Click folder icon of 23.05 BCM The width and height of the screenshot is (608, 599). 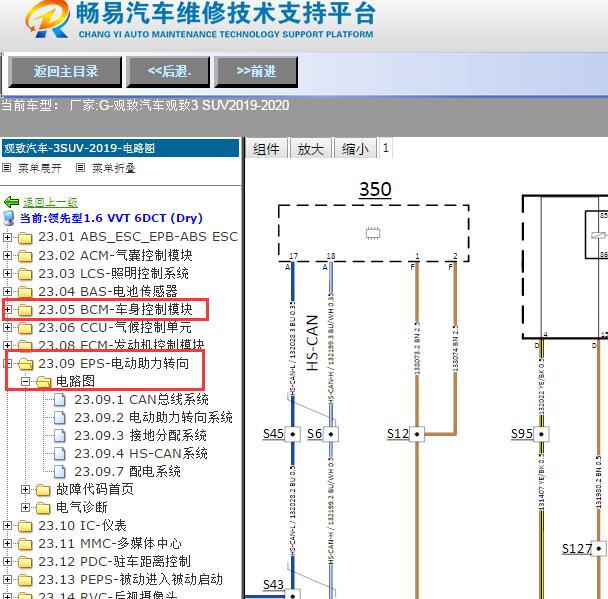pos(25,310)
